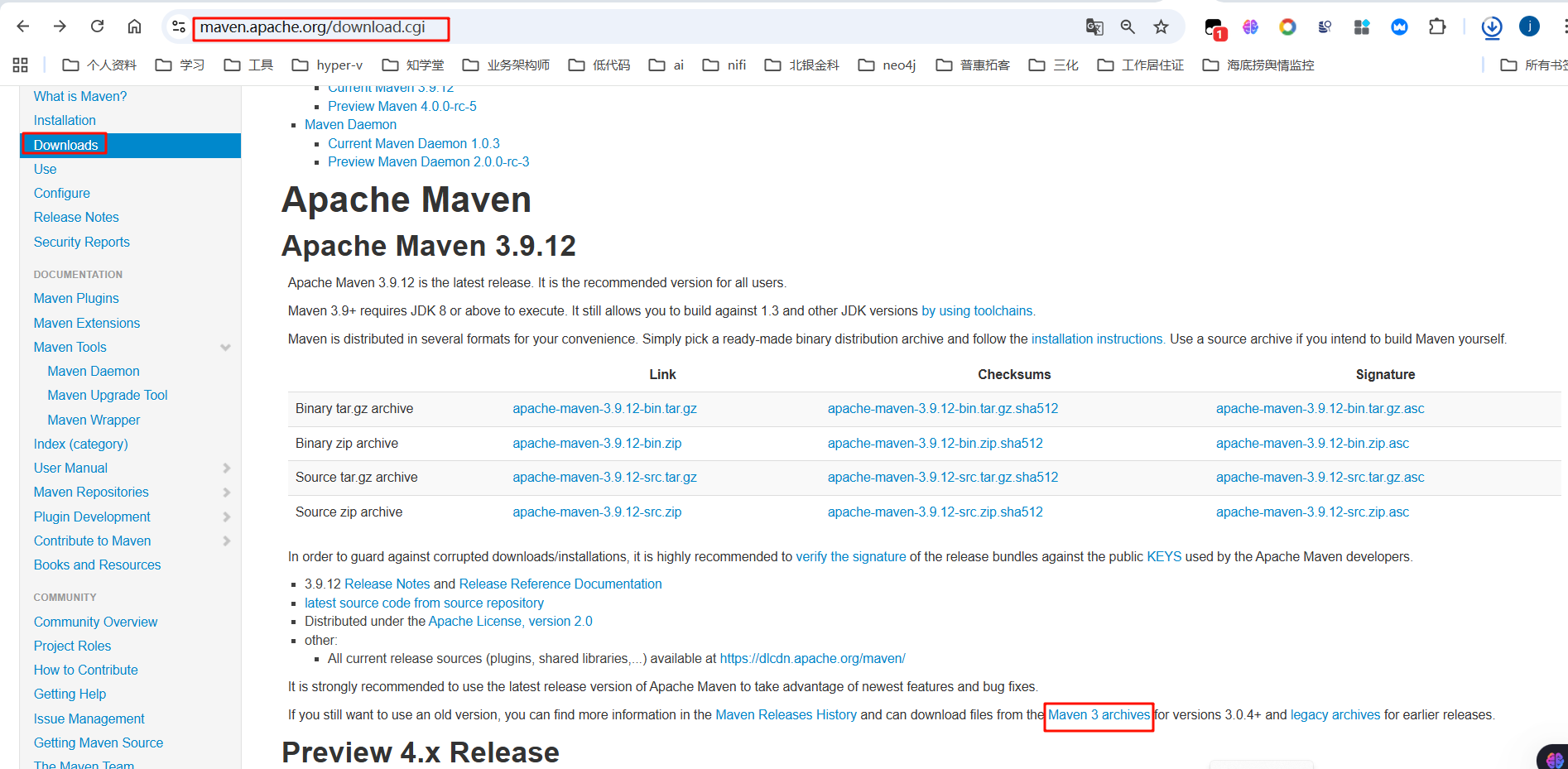Reload the Maven download page
Image resolution: width=1568 pixels, height=769 pixels.
click(x=97, y=26)
